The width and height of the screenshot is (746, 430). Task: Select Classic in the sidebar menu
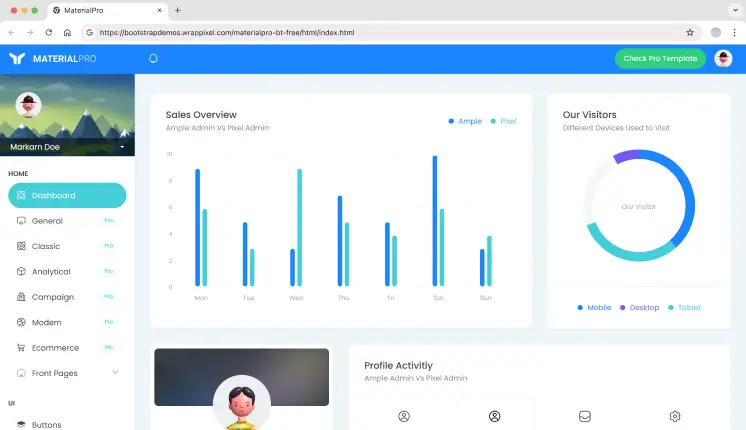(x=46, y=246)
